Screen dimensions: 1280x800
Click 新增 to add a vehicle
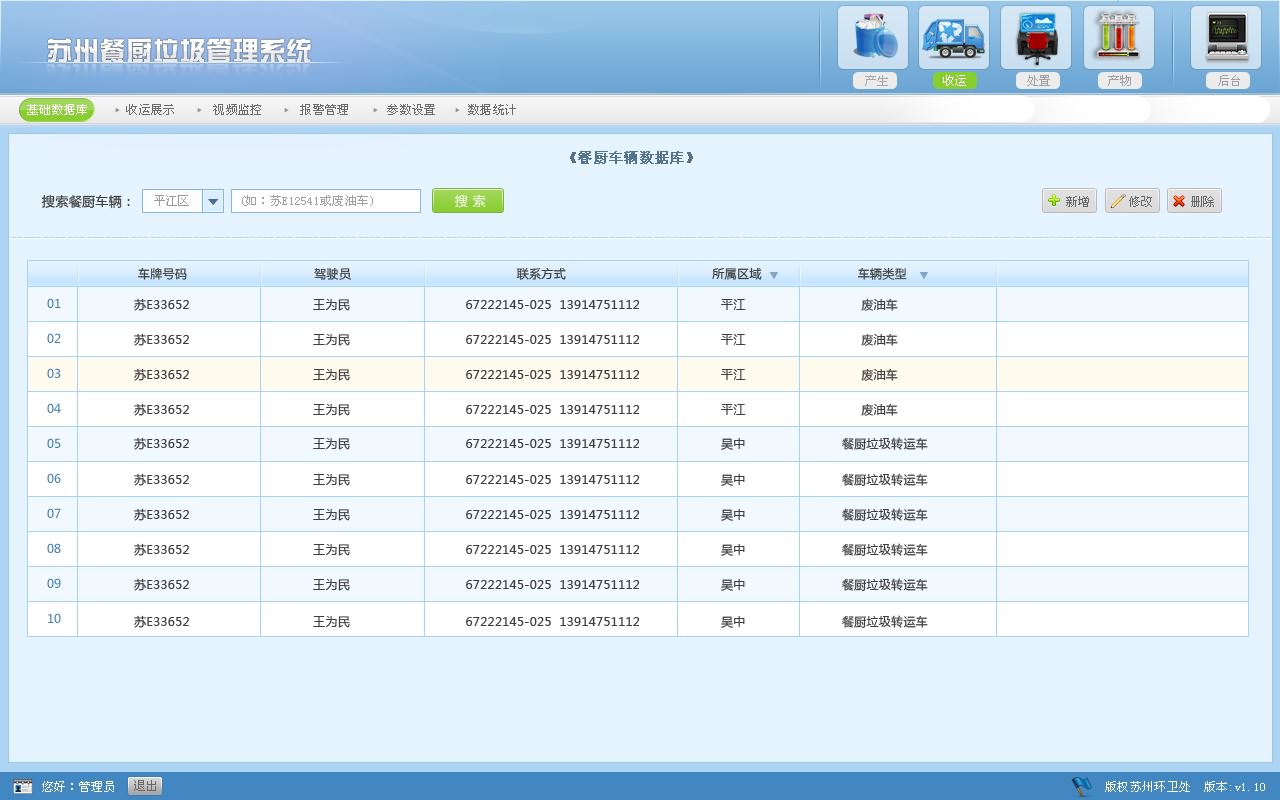(x=1069, y=201)
